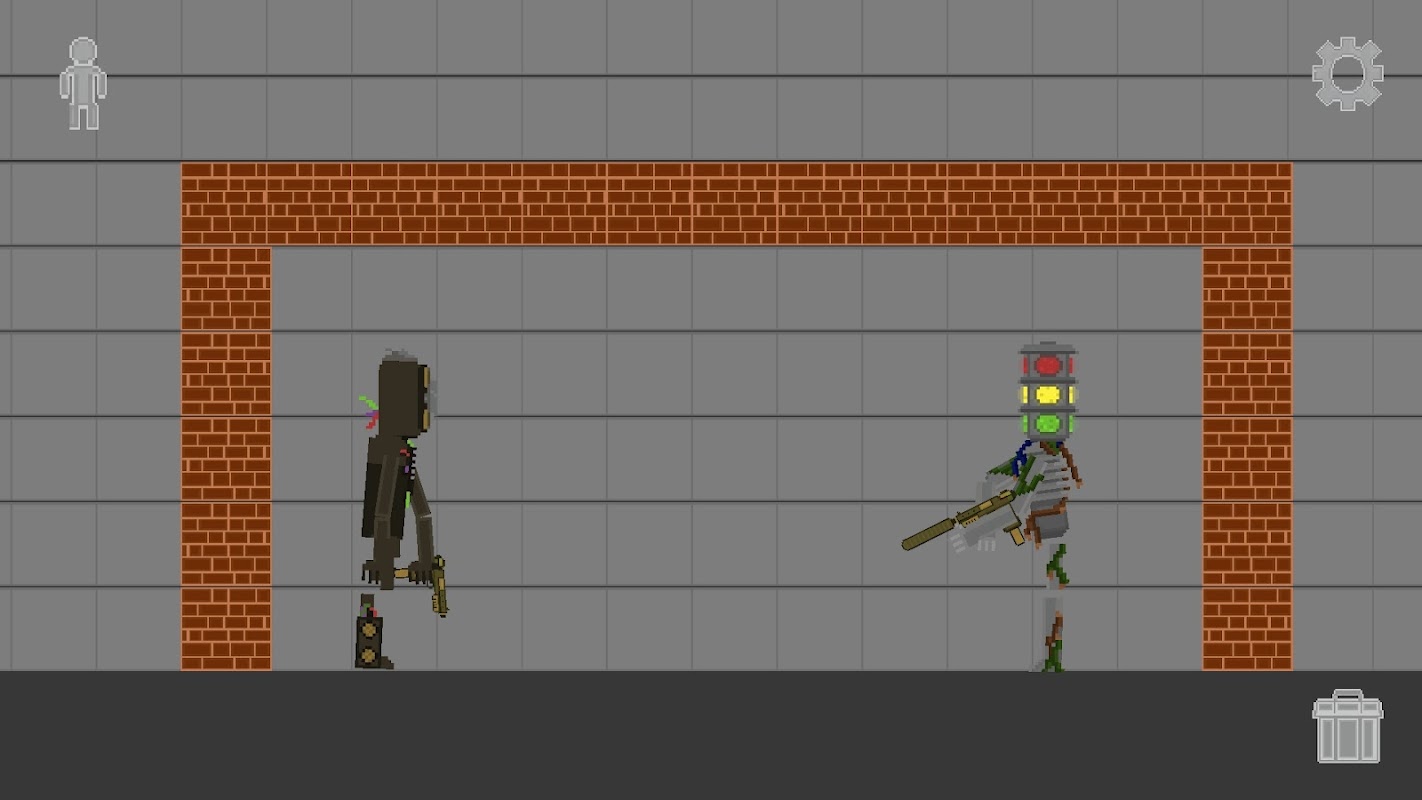Select the left brick pillar
1422x800 pixels.
[226, 458]
